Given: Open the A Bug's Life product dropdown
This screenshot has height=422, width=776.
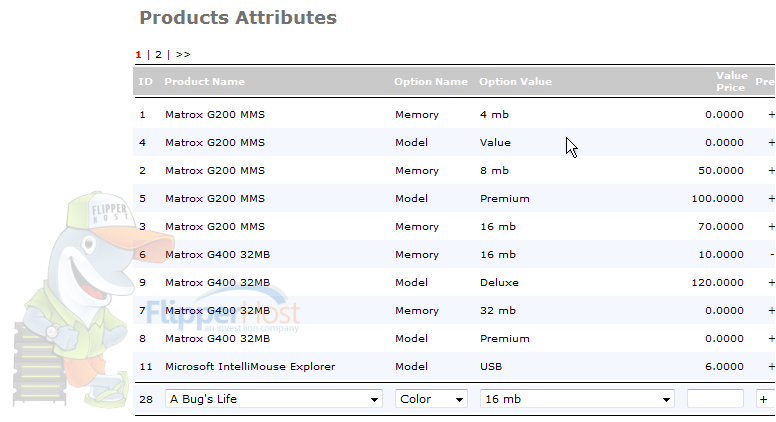Looking at the screenshot, I should coord(274,399).
